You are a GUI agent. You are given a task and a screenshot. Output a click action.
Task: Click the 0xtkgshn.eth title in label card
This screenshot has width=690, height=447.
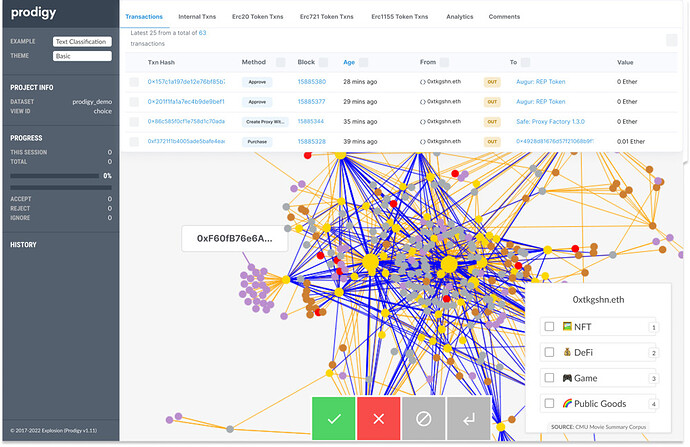pyautogui.click(x=598, y=300)
